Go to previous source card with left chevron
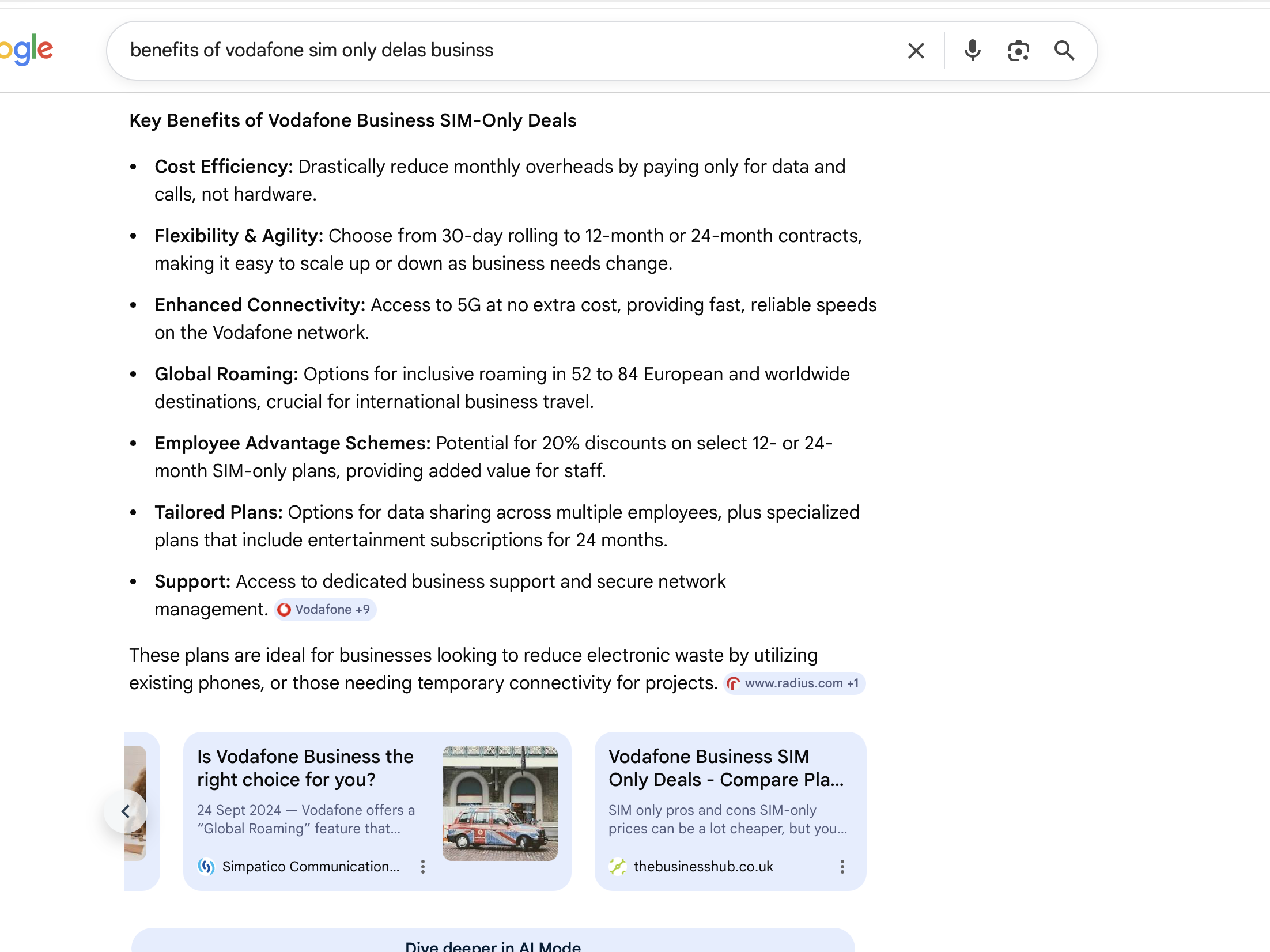 (x=126, y=811)
